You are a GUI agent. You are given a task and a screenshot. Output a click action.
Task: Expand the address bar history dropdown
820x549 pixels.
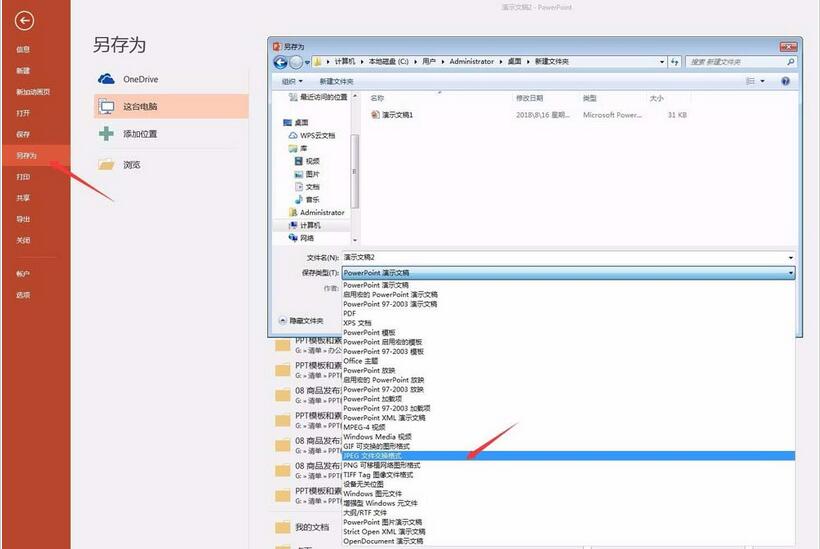coord(662,62)
